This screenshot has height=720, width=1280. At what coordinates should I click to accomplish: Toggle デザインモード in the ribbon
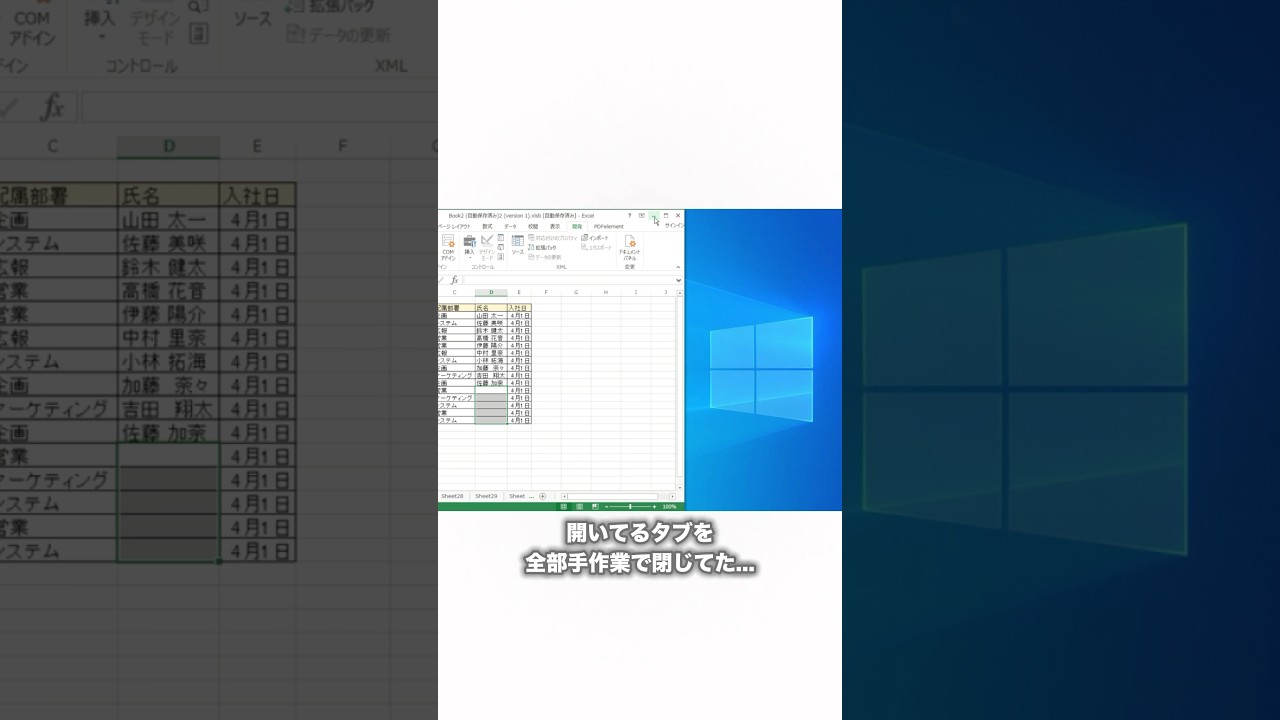[x=487, y=248]
